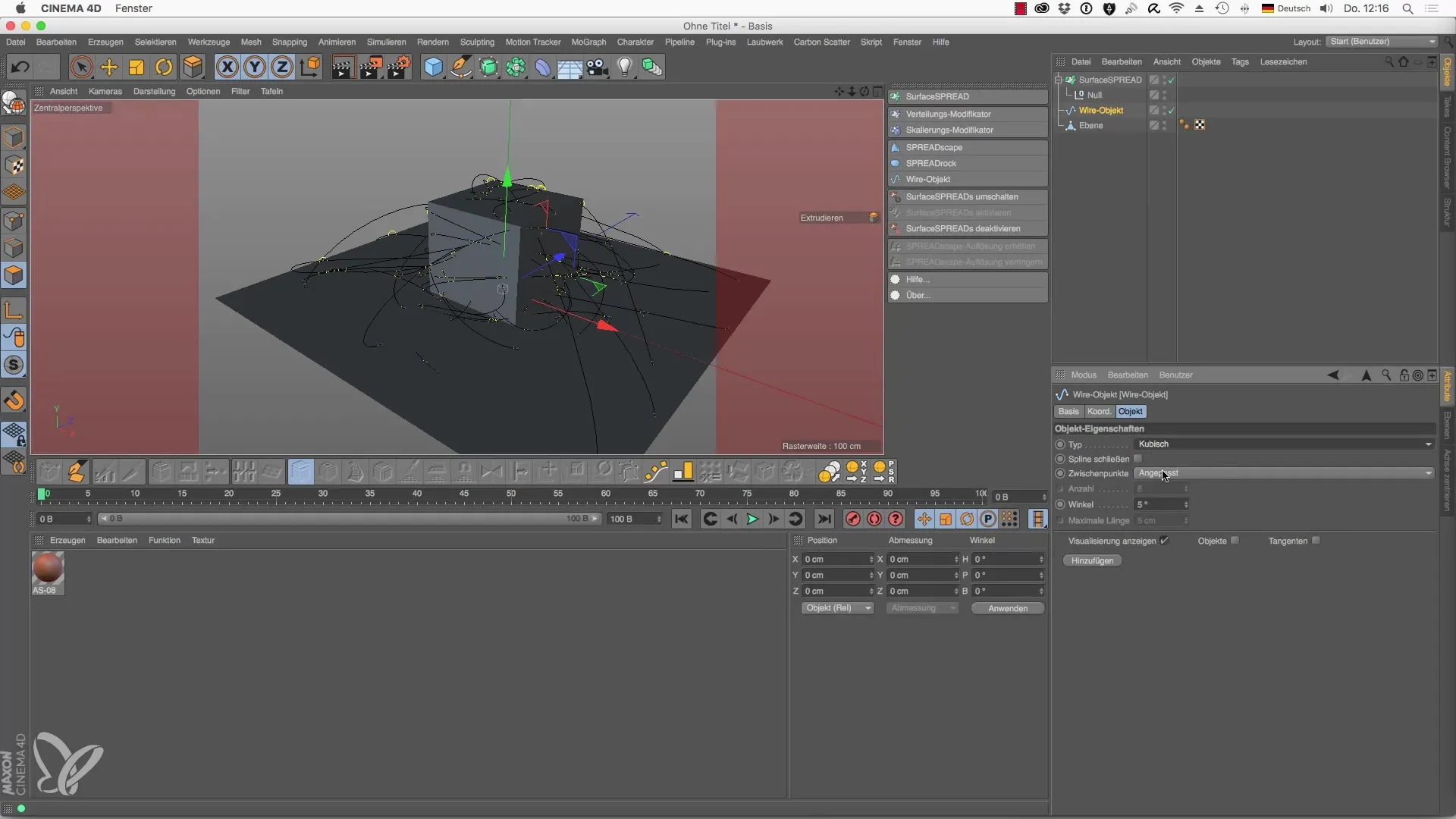Click SurfaceSPREADs deaktivieren button
The height and width of the screenshot is (819, 1456).
[x=968, y=229]
